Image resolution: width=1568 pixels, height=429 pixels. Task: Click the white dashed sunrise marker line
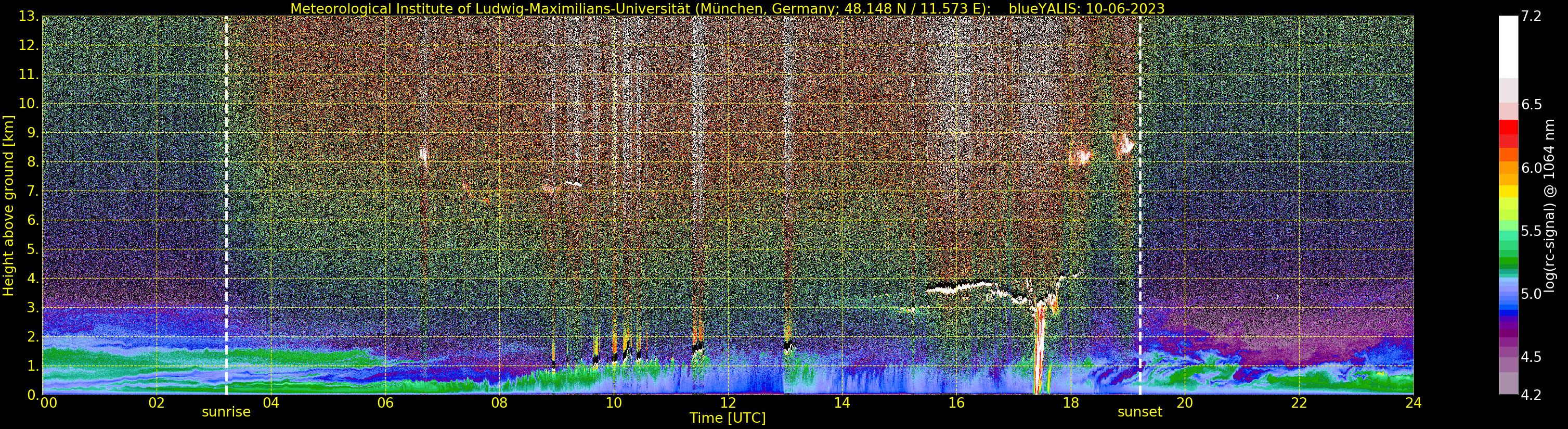[x=226, y=205]
